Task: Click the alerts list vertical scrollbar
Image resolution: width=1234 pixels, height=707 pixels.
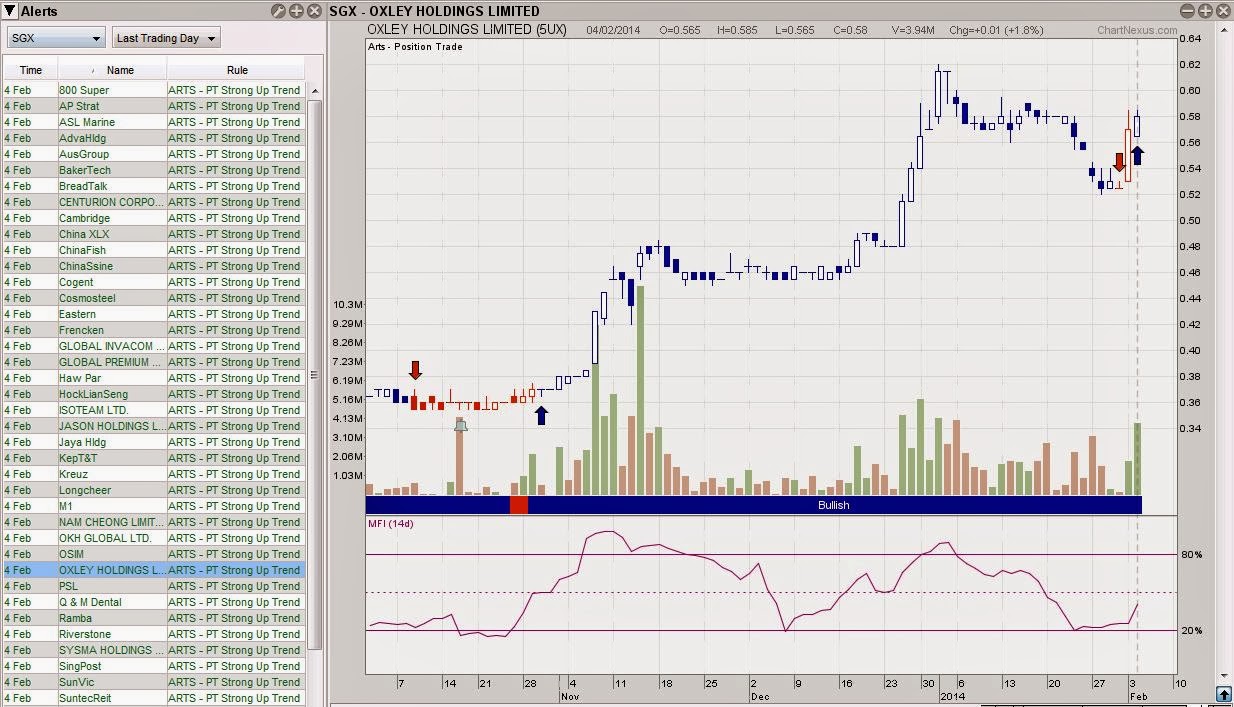Action: click(x=315, y=380)
